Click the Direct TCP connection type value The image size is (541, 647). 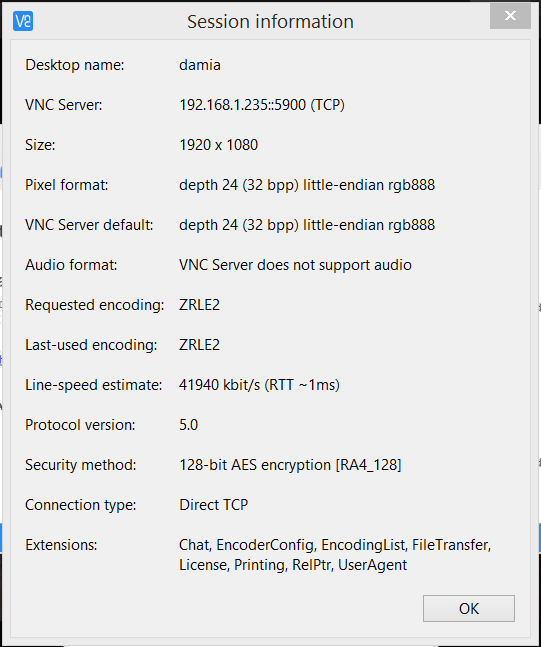point(213,505)
